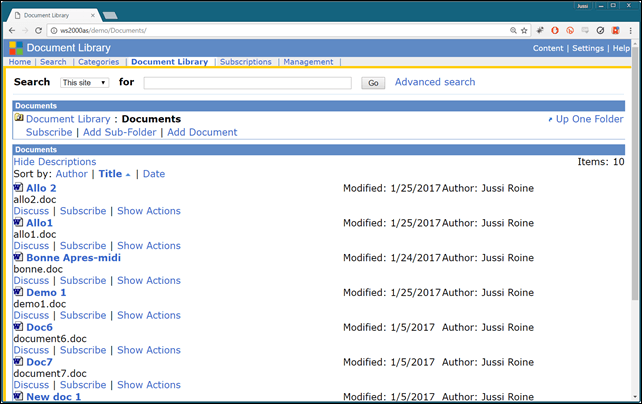Click Show Actions under allo1.doc
The height and width of the screenshot is (404, 642).
149,246
